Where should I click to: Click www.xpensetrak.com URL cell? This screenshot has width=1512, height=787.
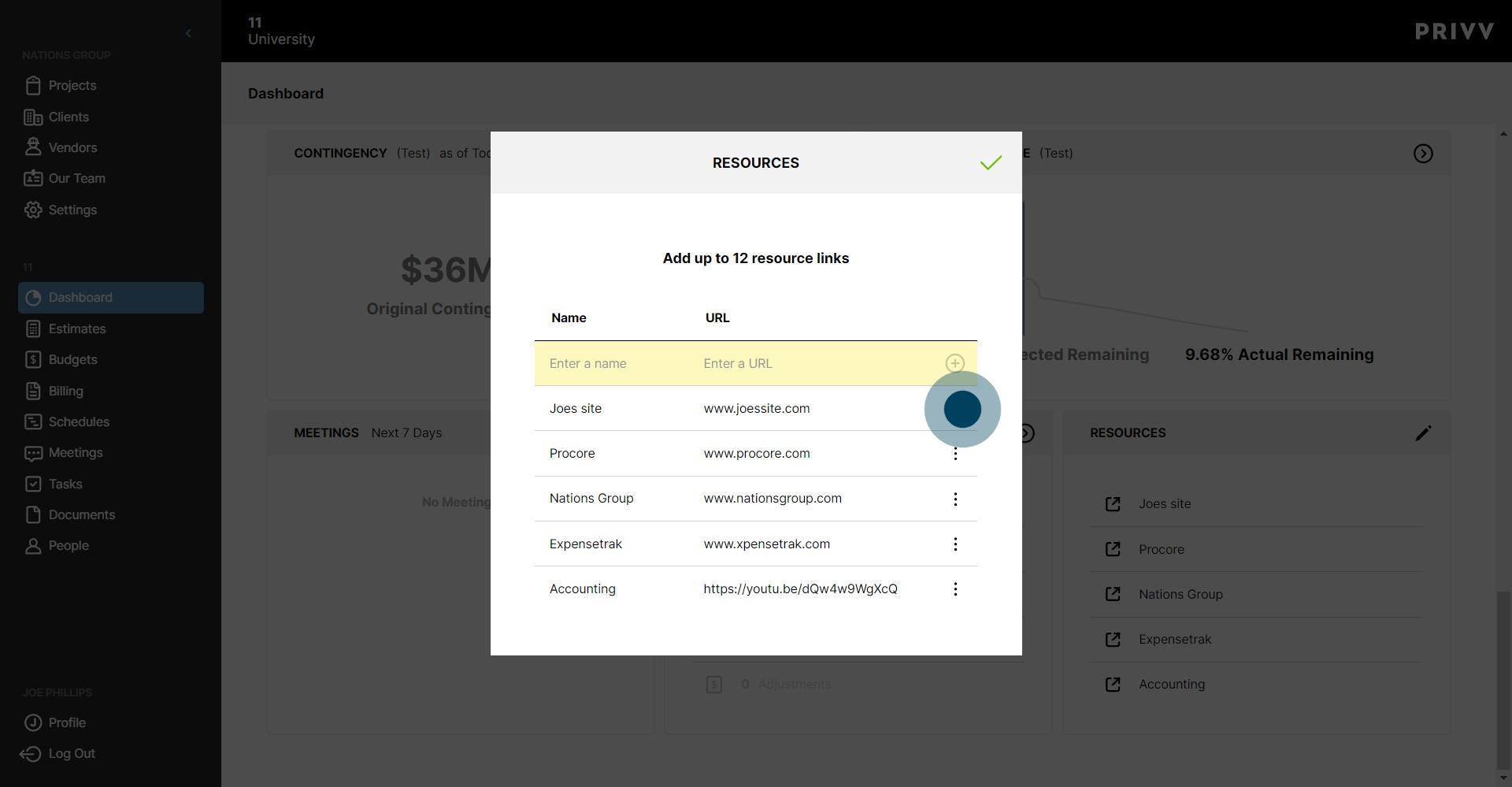pos(767,544)
